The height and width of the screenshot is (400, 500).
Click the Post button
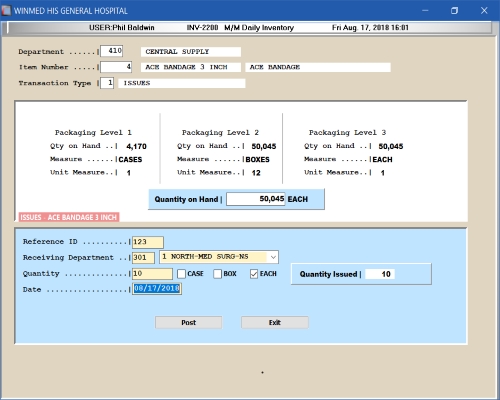coord(188,322)
